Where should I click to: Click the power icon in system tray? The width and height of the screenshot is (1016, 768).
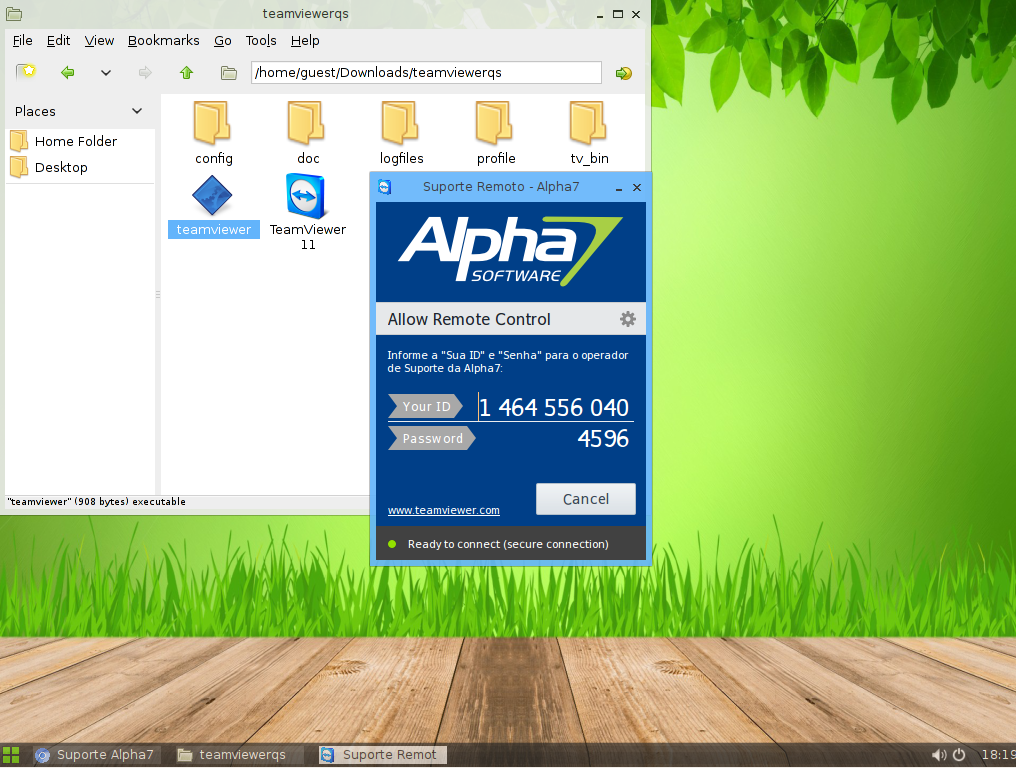[x=960, y=755]
